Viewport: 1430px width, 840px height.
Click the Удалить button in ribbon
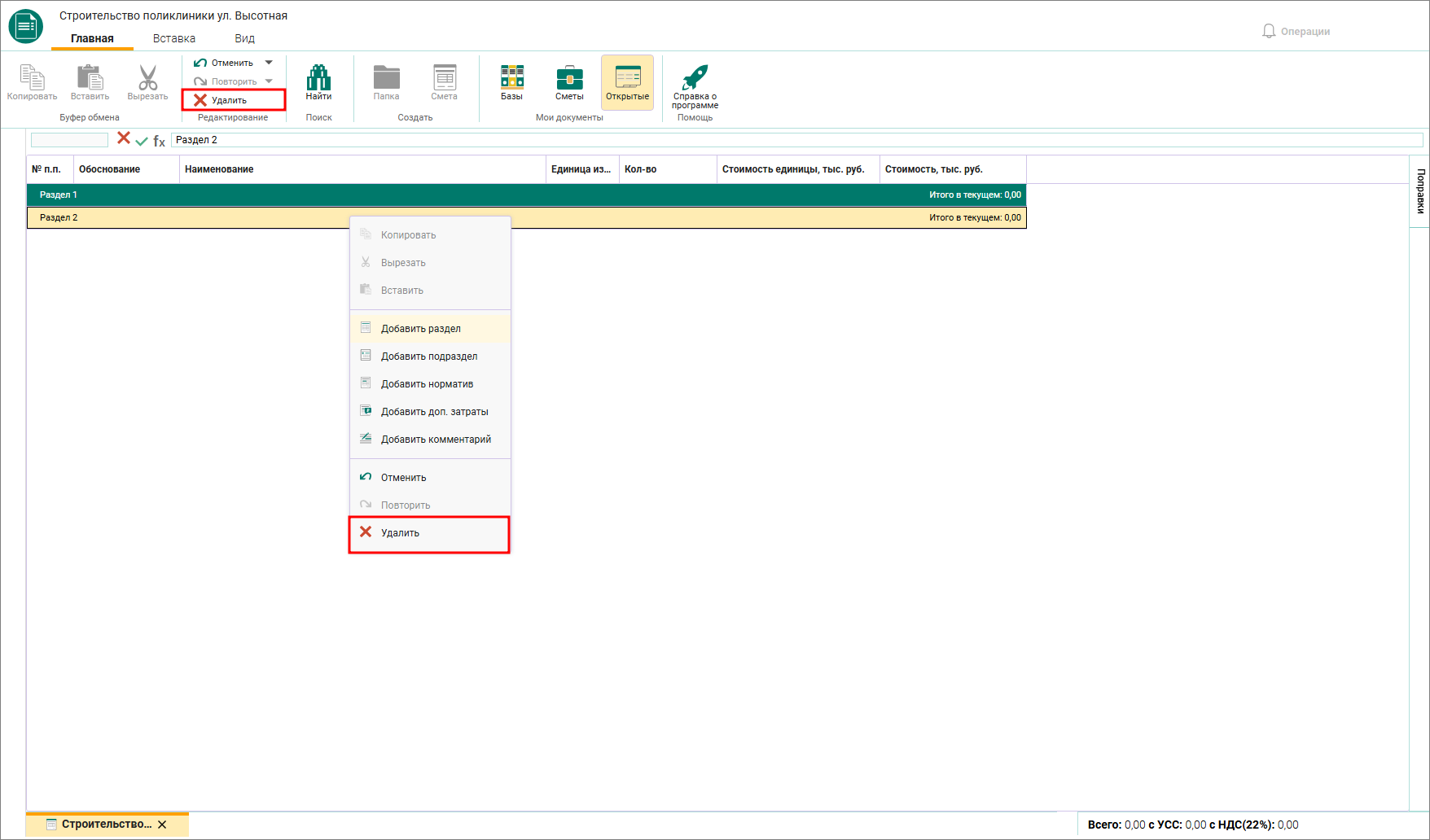234,100
